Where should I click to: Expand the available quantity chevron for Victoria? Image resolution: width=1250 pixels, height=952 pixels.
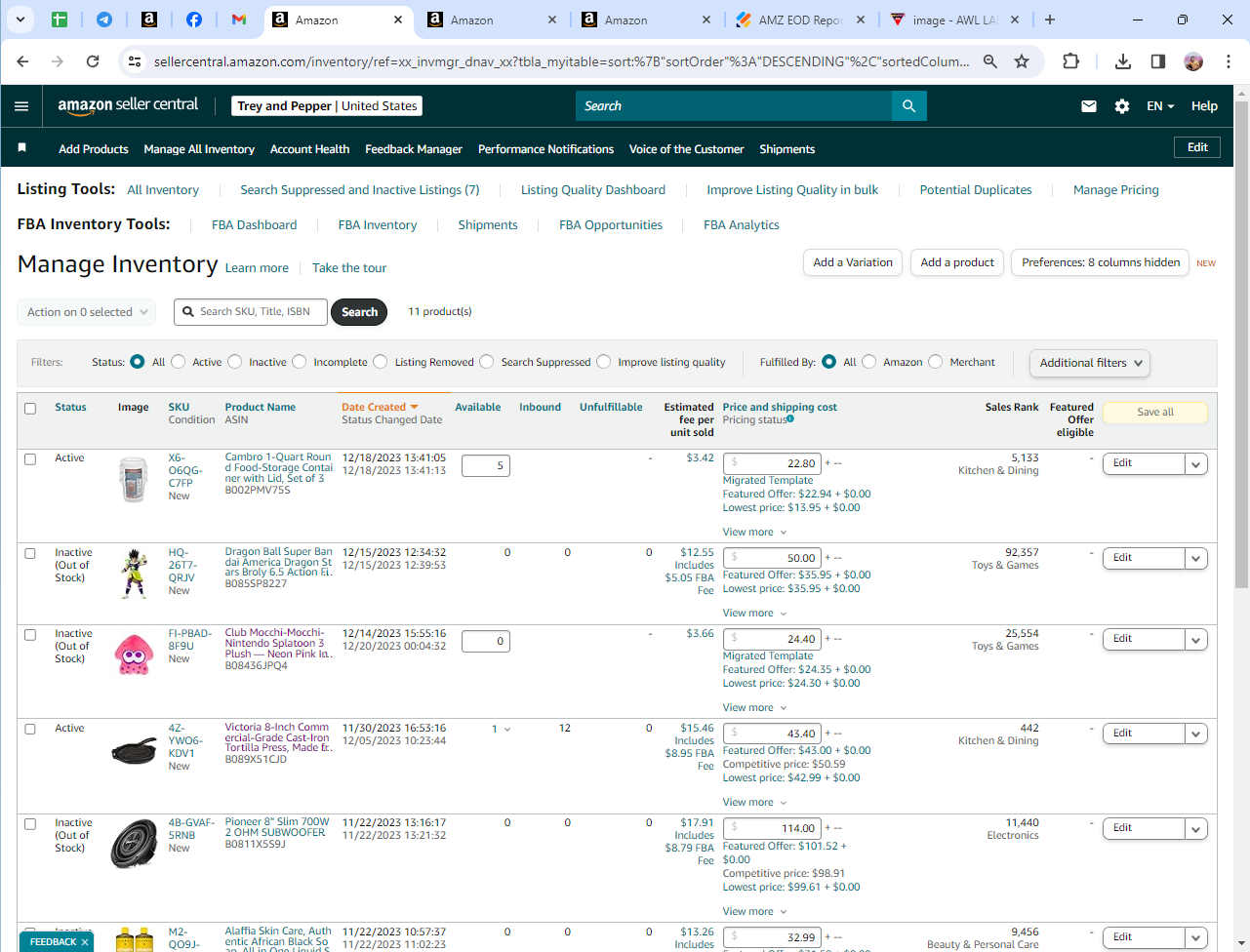click(x=506, y=730)
